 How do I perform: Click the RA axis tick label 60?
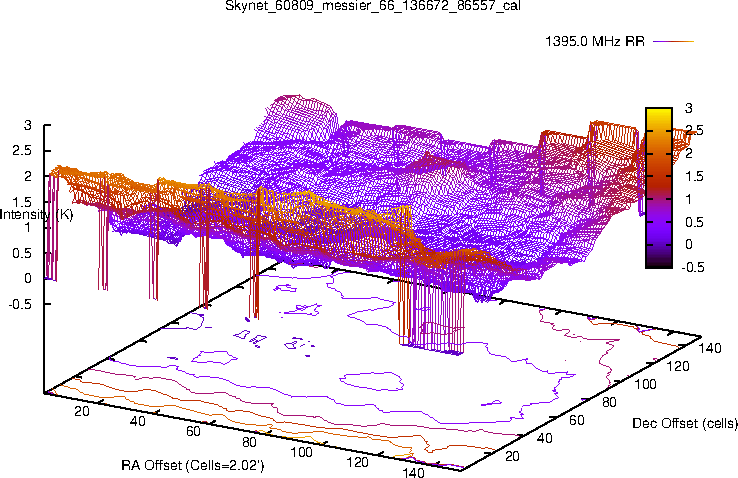click(x=193, y=431)
